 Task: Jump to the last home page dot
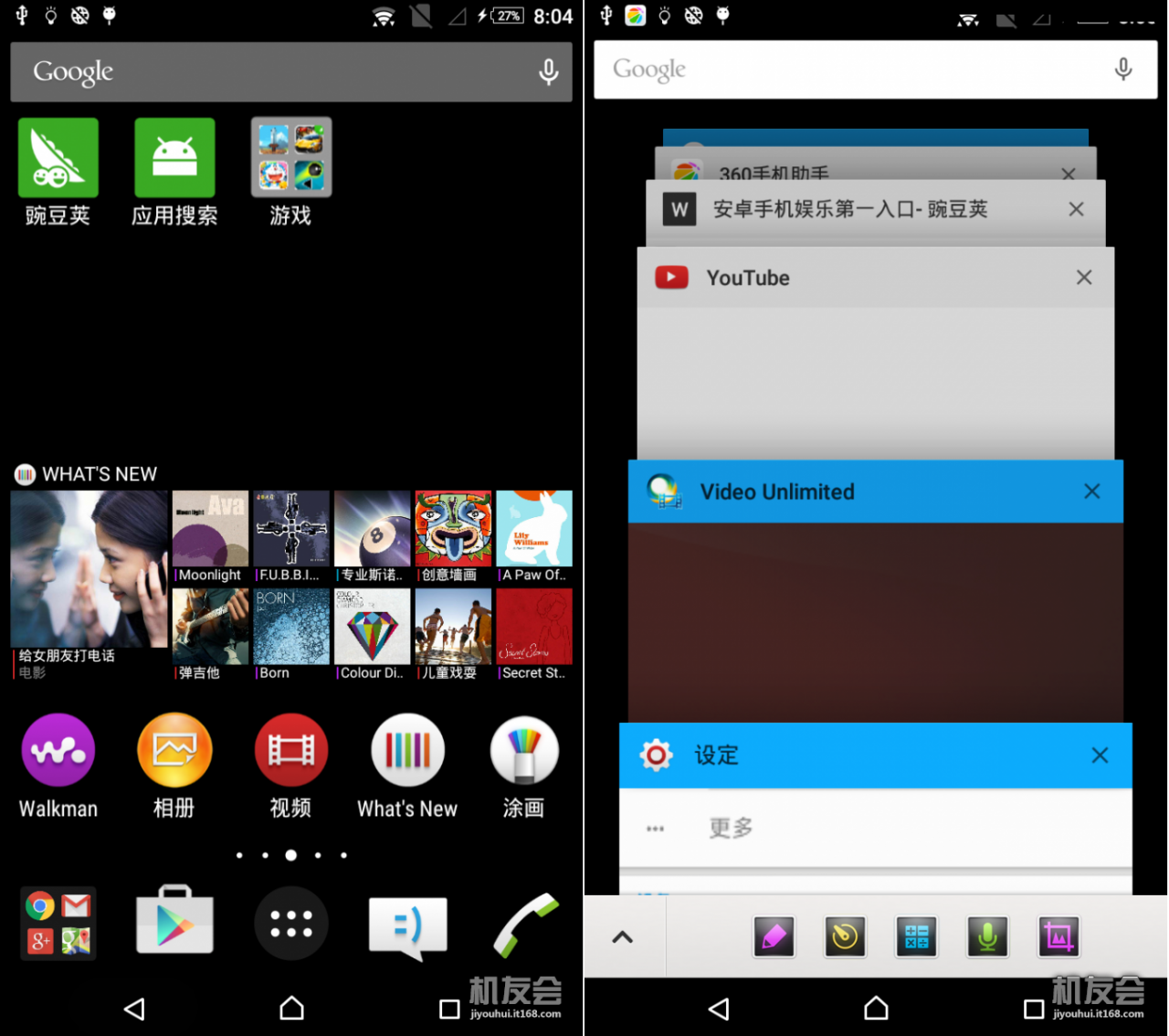tap(343, 855)
